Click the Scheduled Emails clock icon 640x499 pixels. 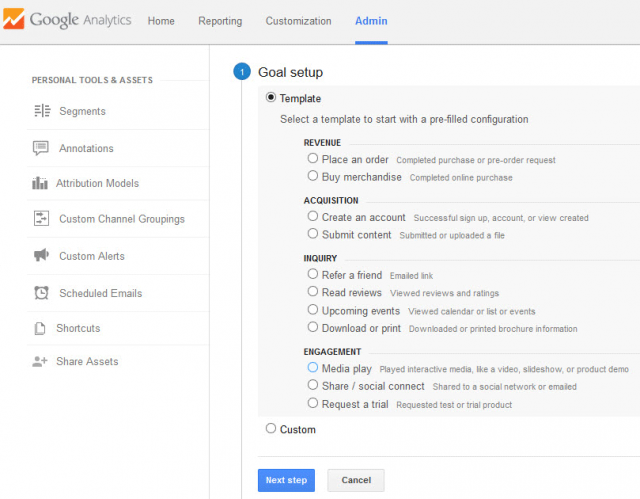click(x=41, y=293)
